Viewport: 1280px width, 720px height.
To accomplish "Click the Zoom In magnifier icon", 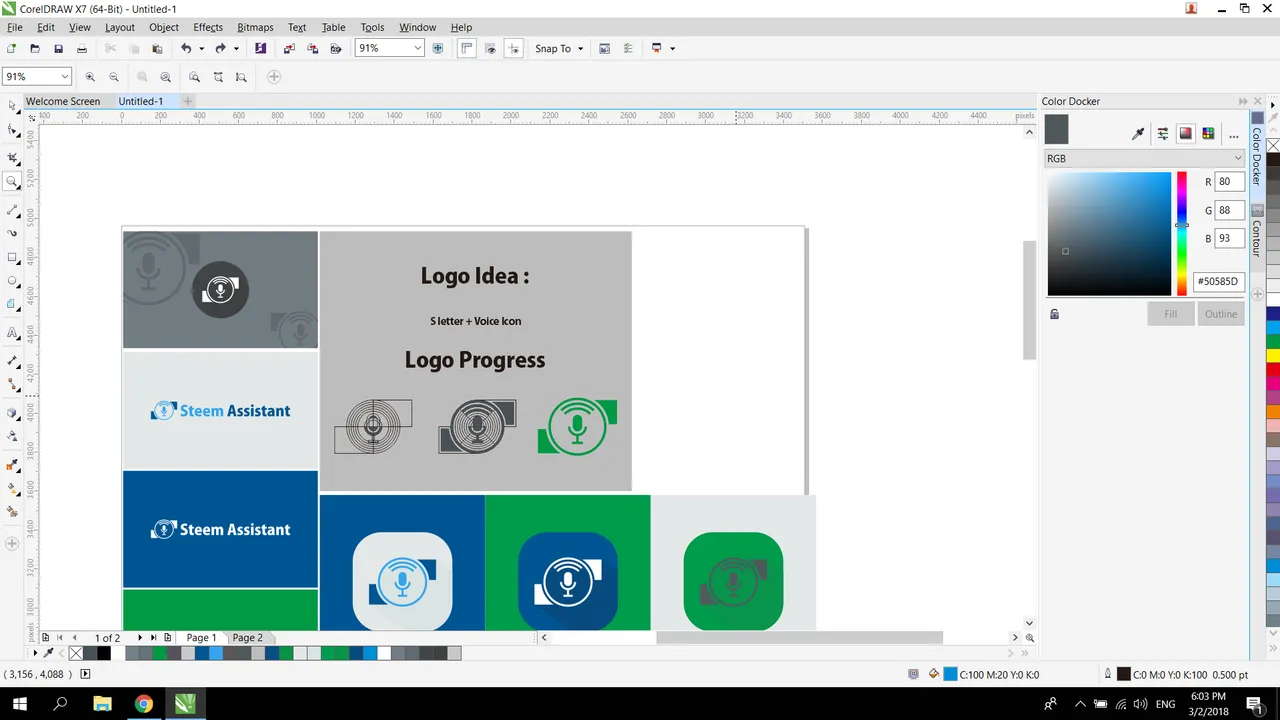I will pos(90,77).
